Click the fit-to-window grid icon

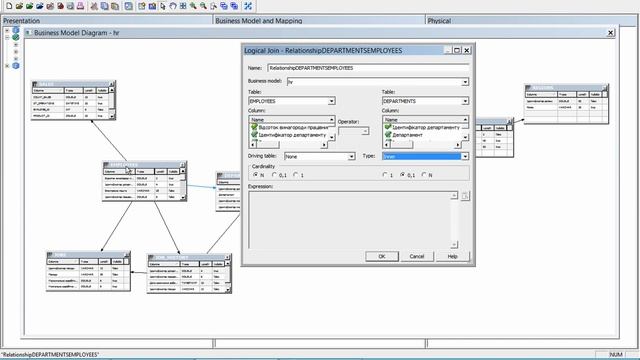tap(183, 6)
